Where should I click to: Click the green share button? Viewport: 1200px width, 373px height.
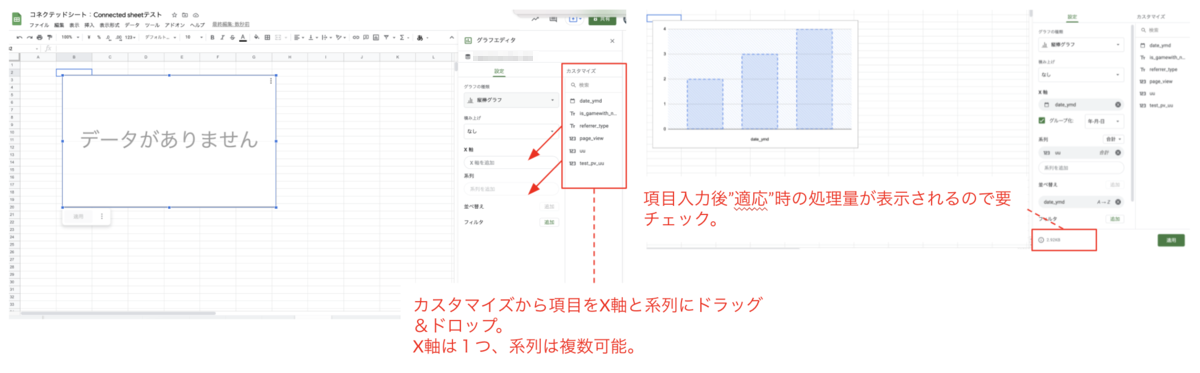[603, 18]
